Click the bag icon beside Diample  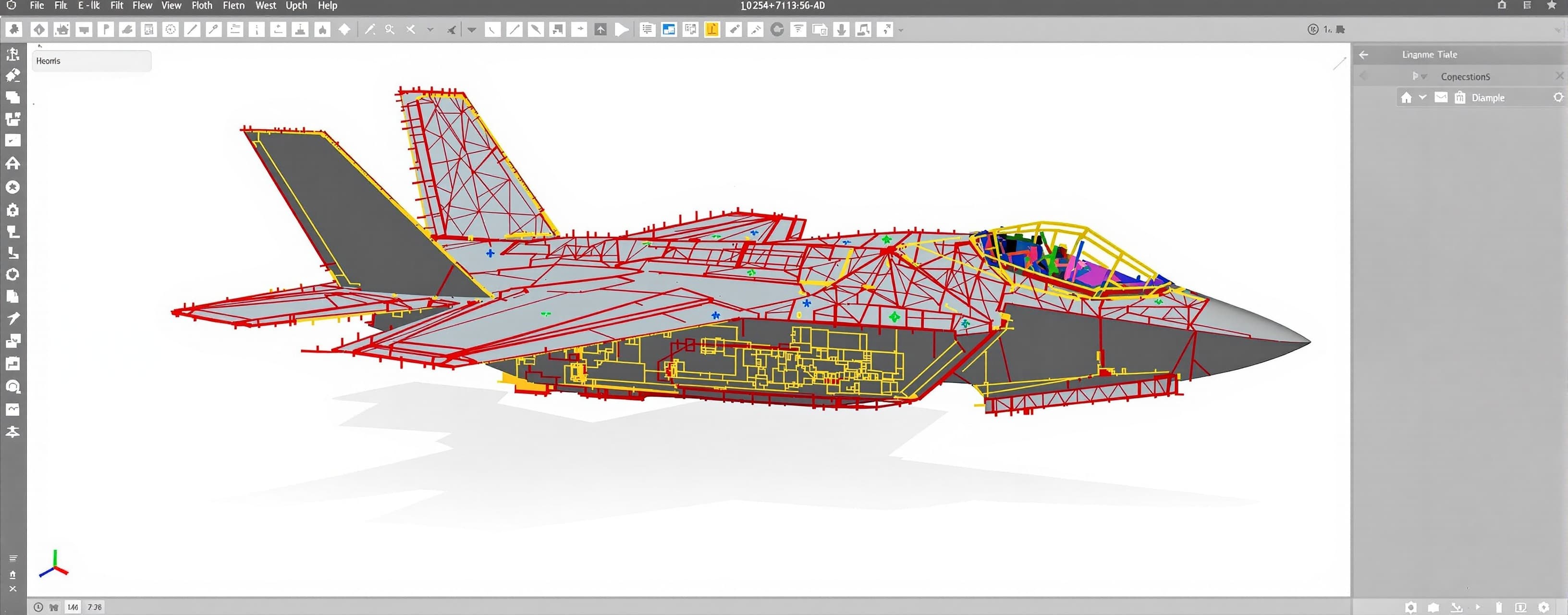tap(1459, 98)
